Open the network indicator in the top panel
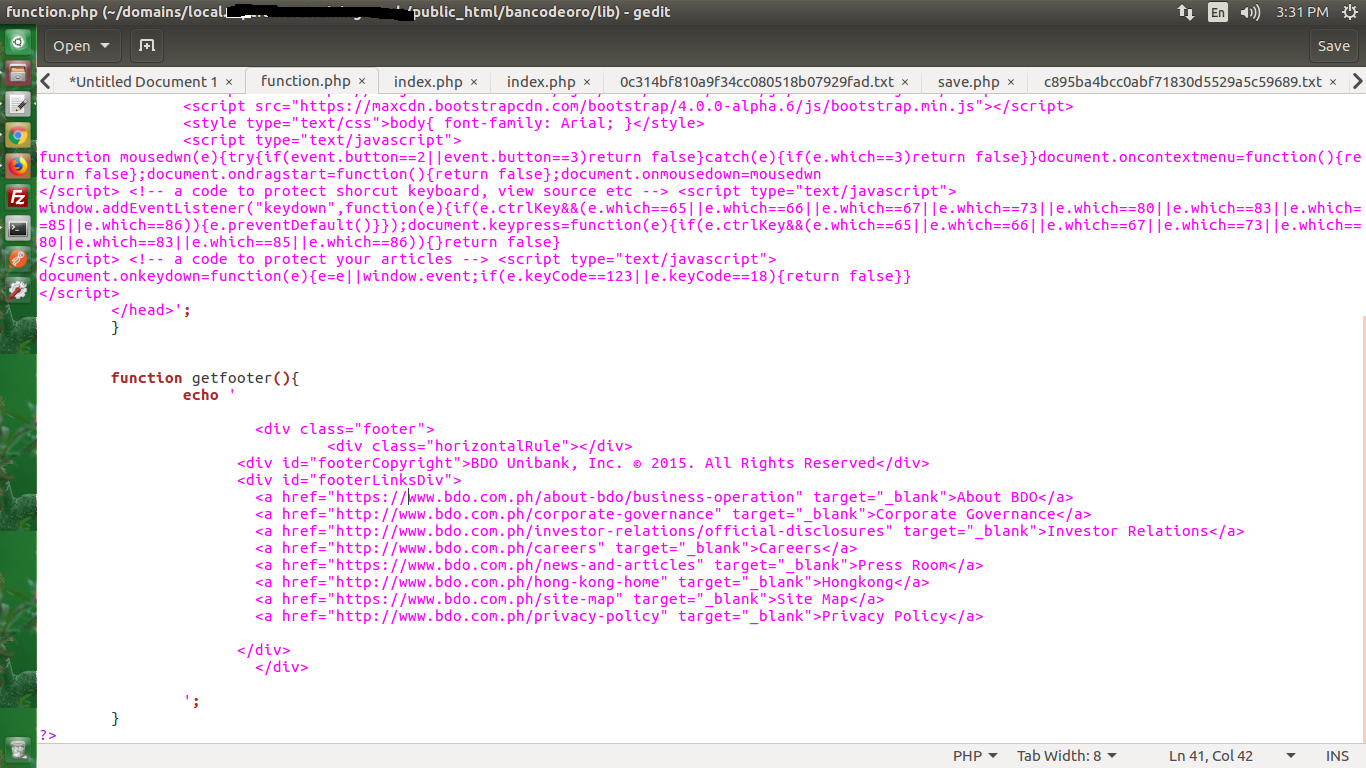 1186,12
